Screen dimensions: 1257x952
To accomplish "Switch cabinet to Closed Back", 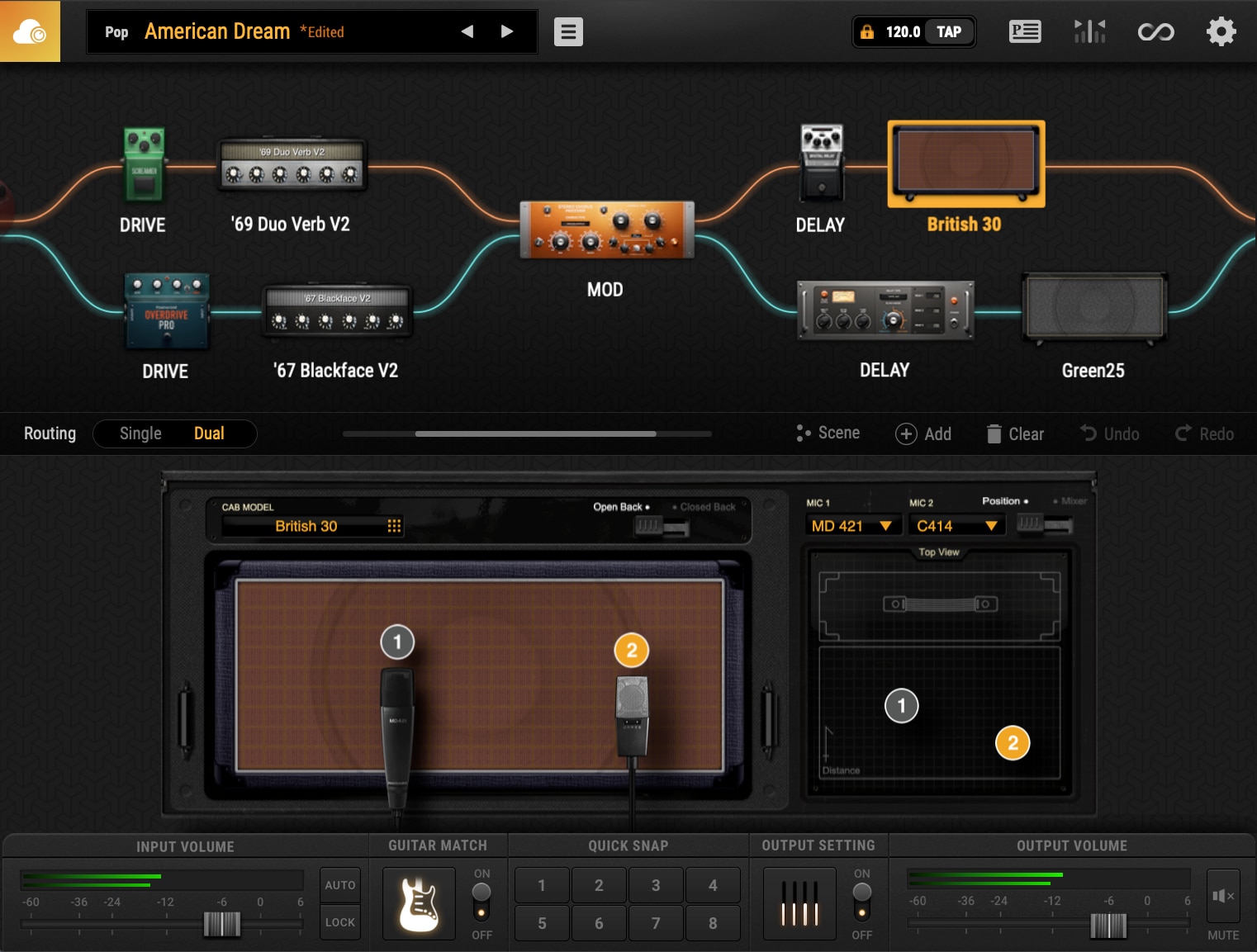I will tap(706, 507).
